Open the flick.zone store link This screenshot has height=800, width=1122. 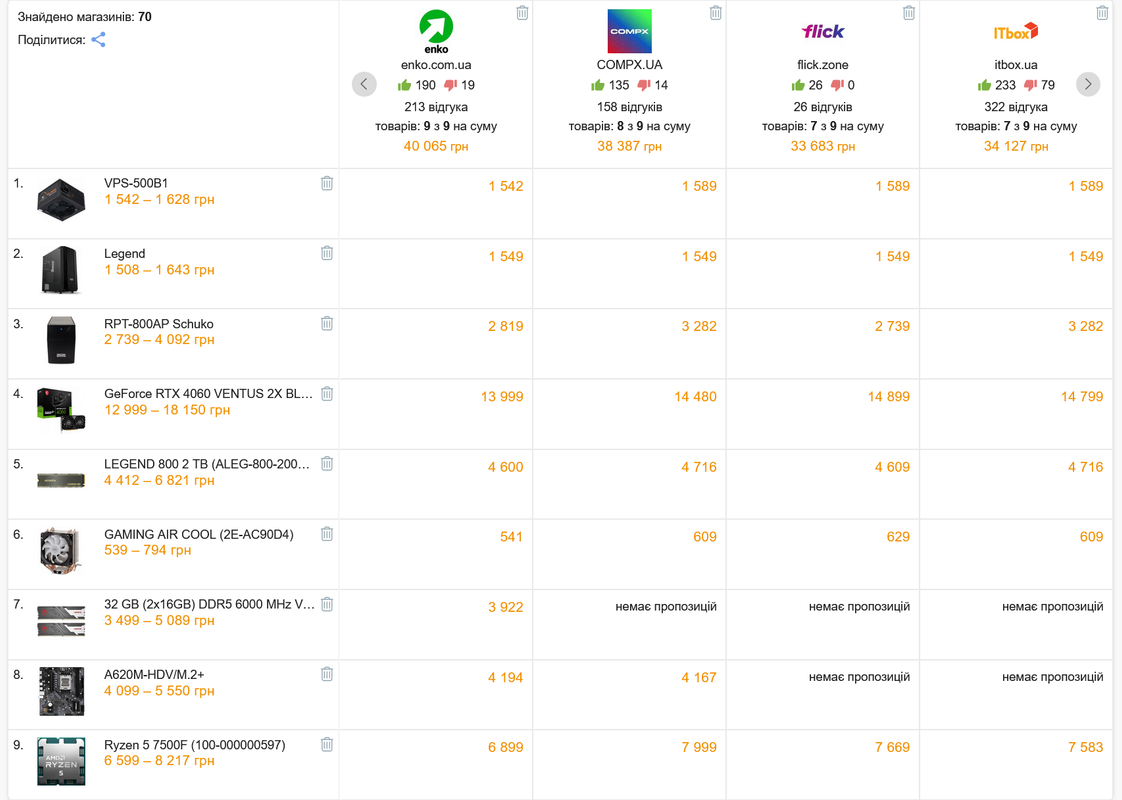823,65
